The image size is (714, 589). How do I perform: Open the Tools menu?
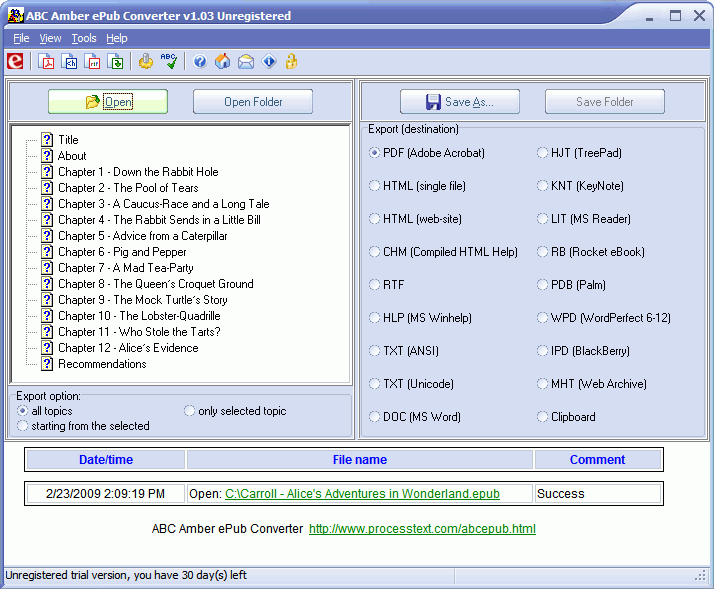[x=84, y=38]
